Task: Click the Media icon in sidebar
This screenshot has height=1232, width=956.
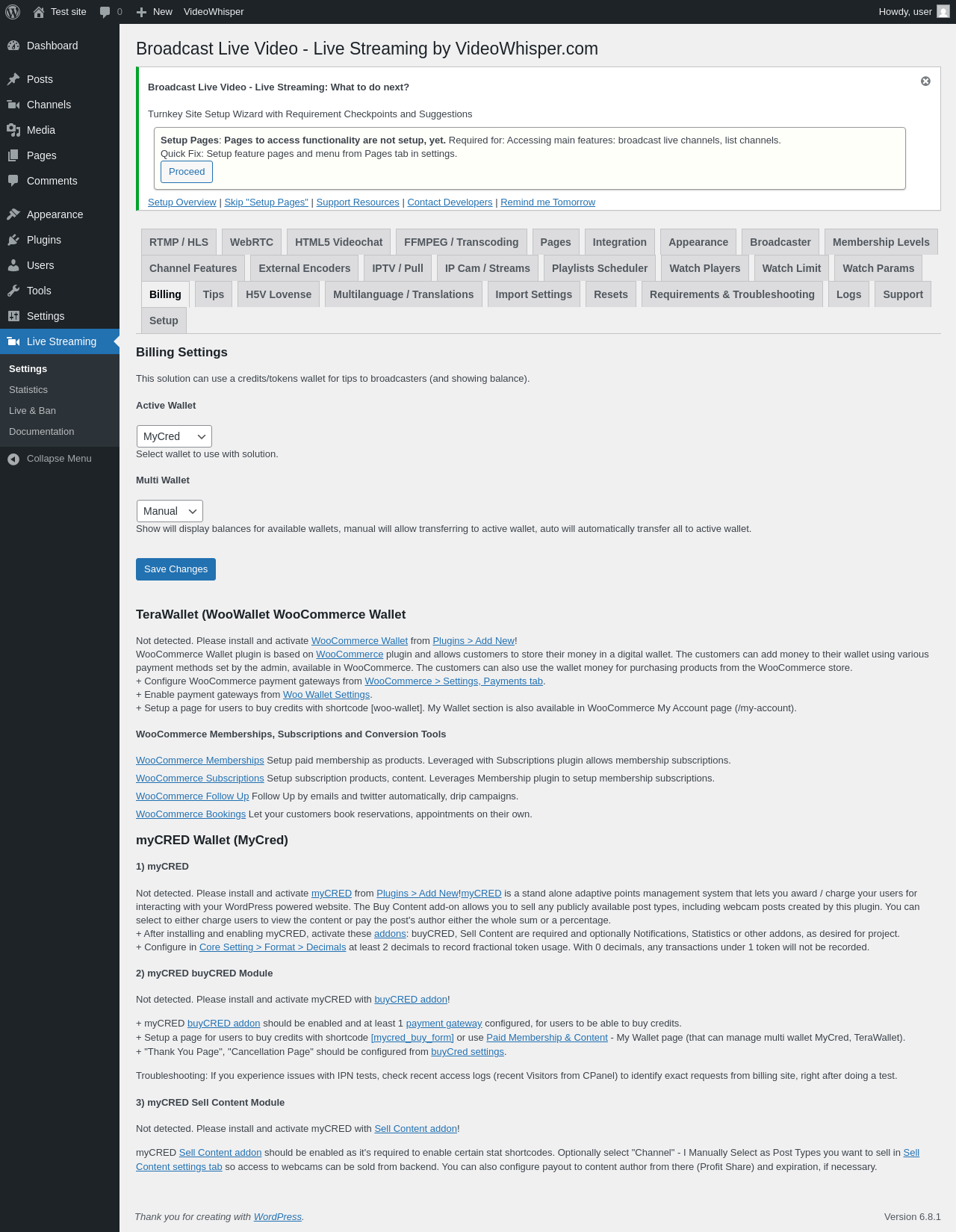Action: tap(13, 130)
